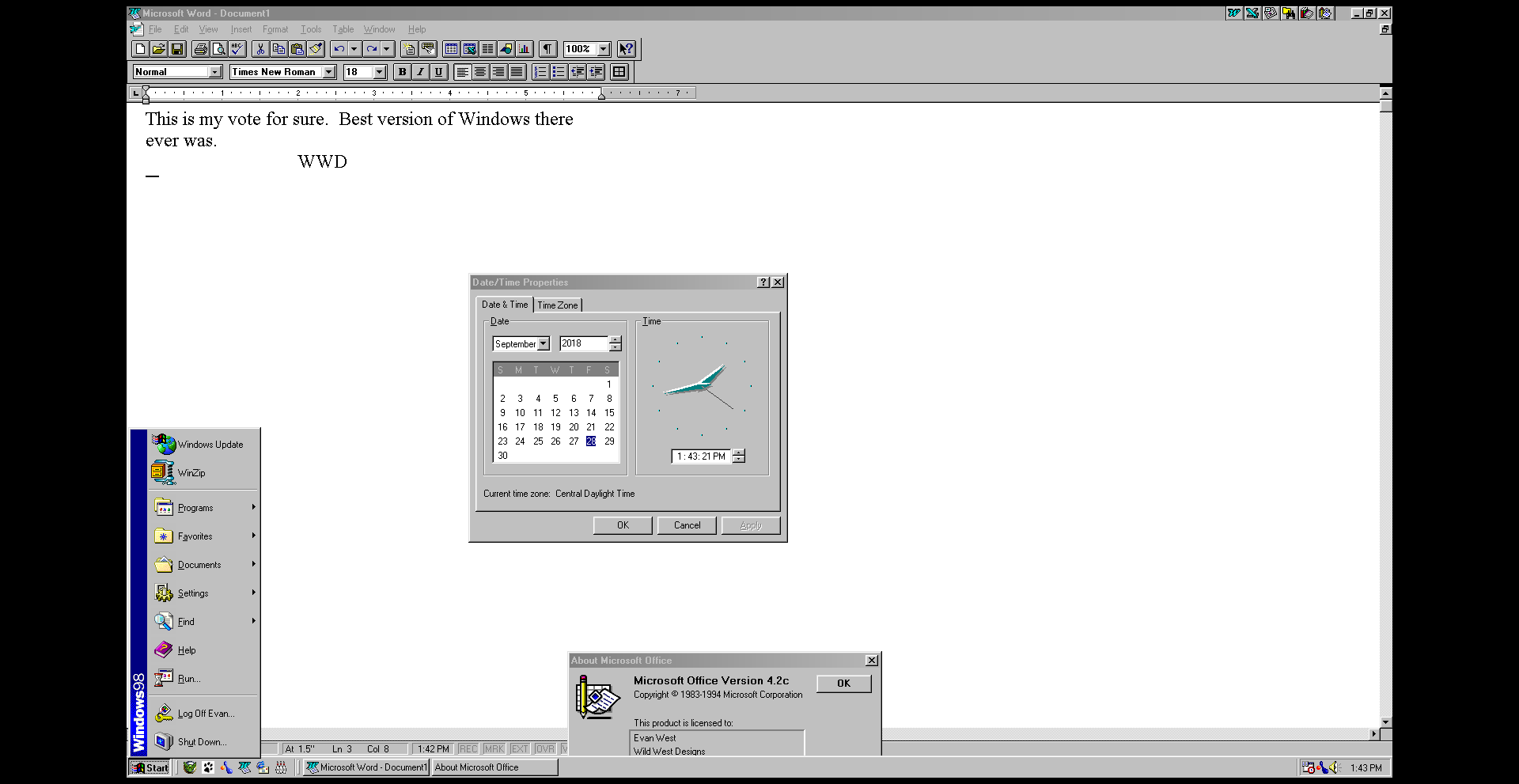1519x784 pixels.
Task: Toggle OVR overtype mode in status bar
Action: tap(545, 749)
